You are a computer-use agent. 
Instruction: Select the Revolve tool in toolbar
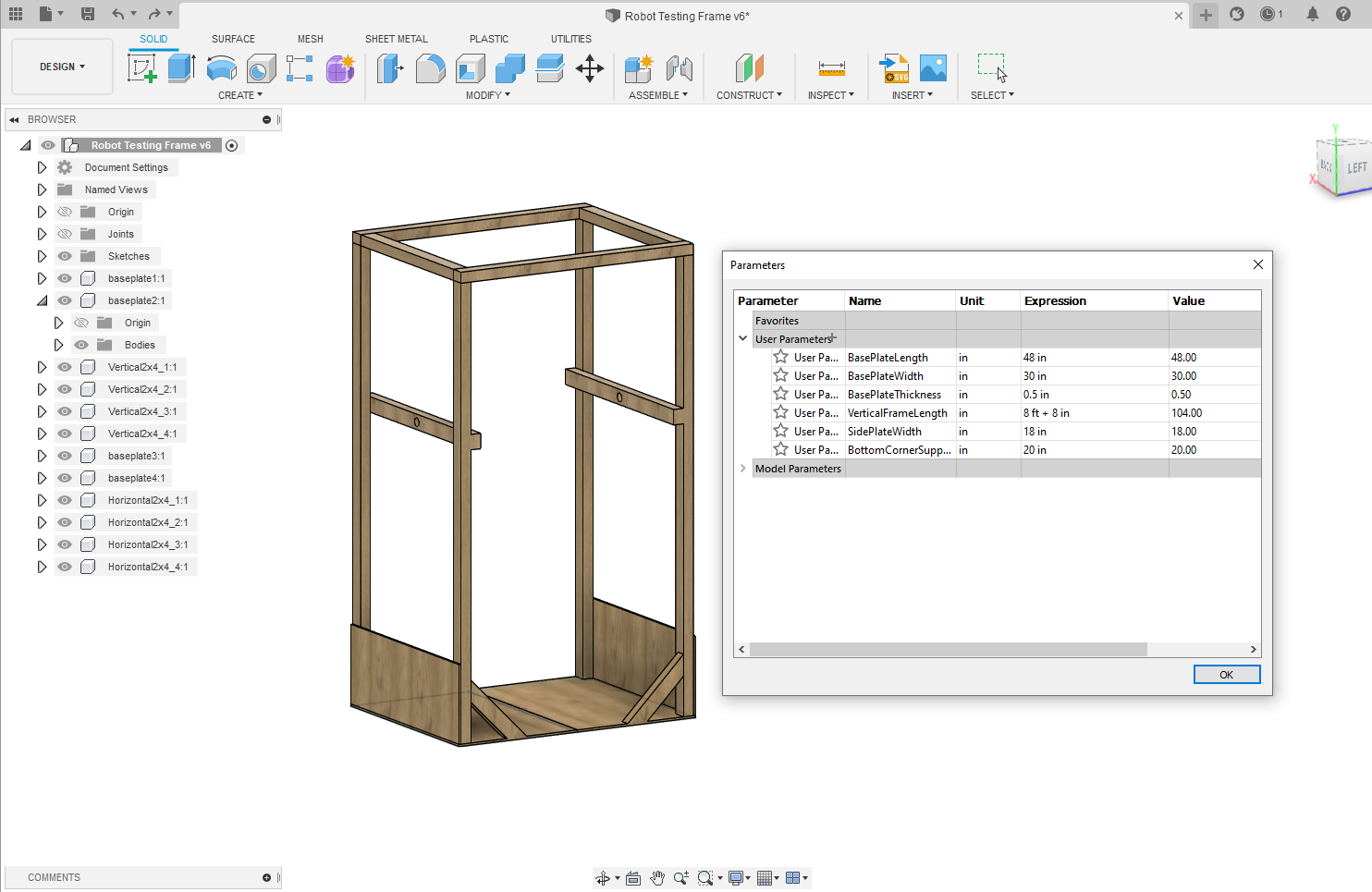(x=221, y=68)
